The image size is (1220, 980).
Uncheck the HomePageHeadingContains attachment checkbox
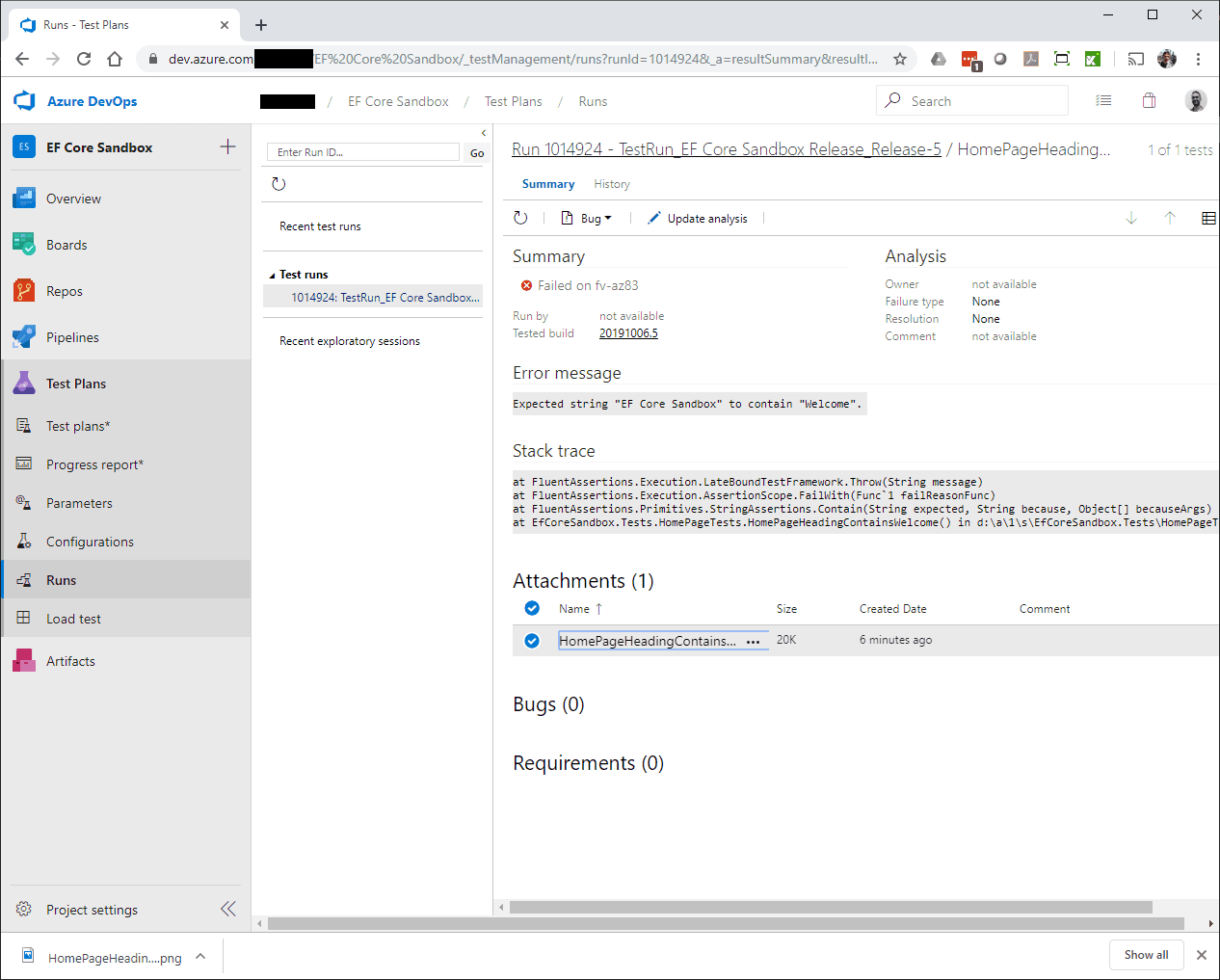532,641
